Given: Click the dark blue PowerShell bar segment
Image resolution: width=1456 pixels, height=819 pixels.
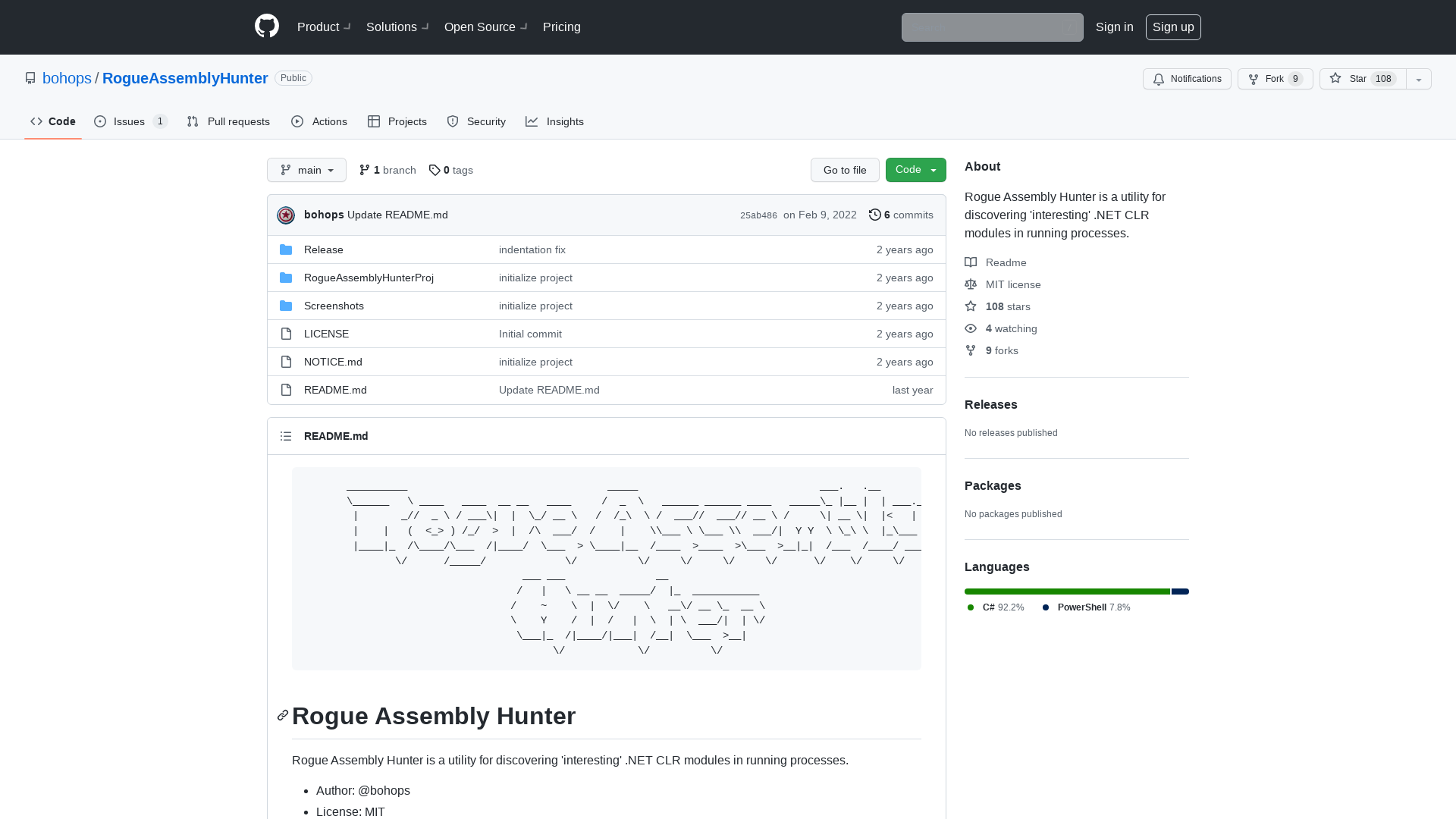Looking at the screenshot, I should (1180, 591).
